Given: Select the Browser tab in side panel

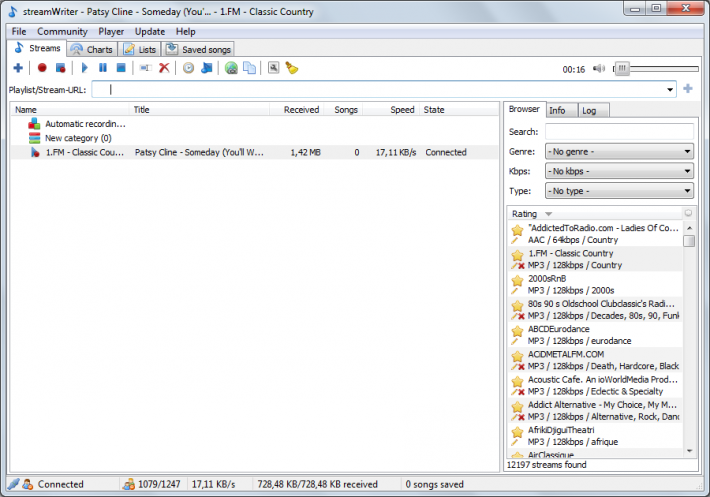Looking at the screenshot, I should (x=524, y=109).
